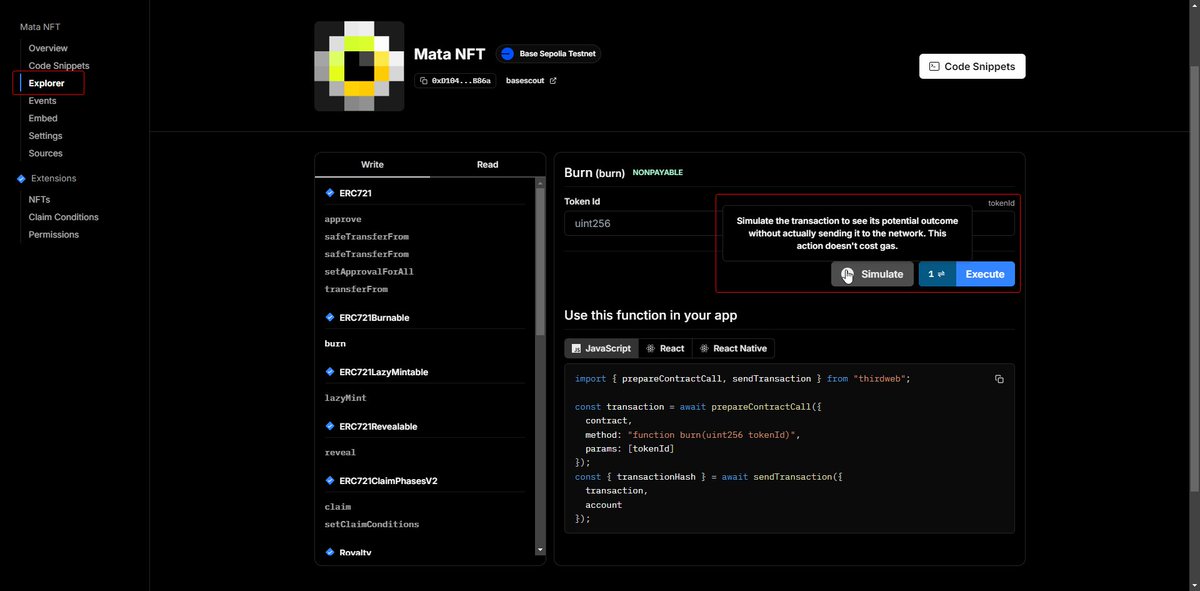This screenshot has width=1200, height=591.
Task: Select the JavaScript snippet tab
Action: (x=601, y=348)
